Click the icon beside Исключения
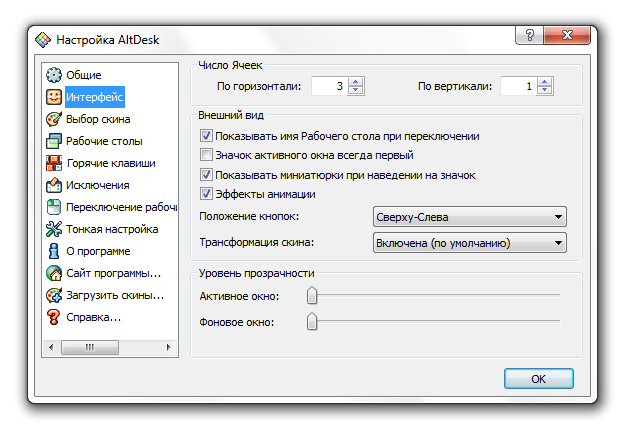The image size is (632, 433). (54, 185)
